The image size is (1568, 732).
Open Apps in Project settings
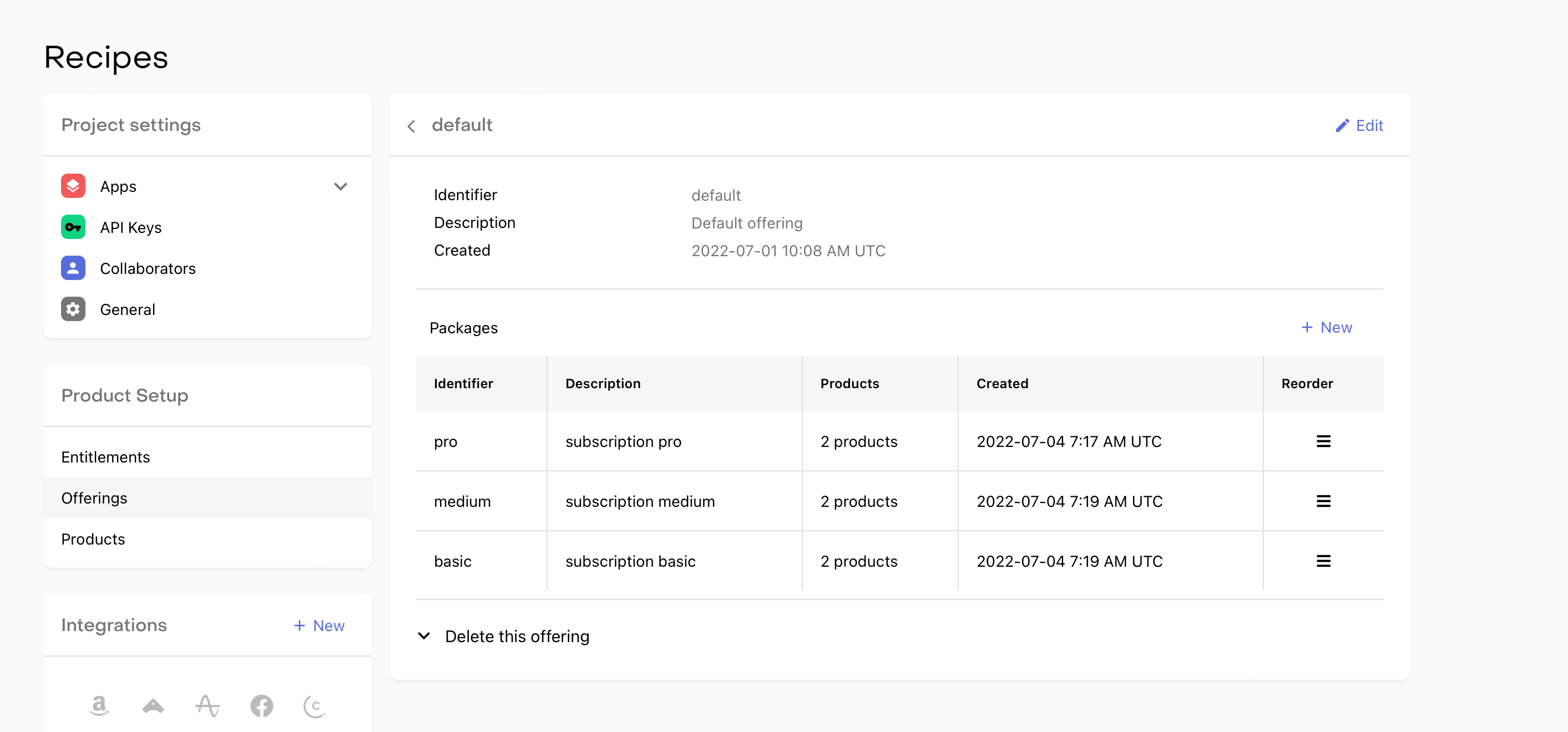pyautogui.click(x=207, y=186)
